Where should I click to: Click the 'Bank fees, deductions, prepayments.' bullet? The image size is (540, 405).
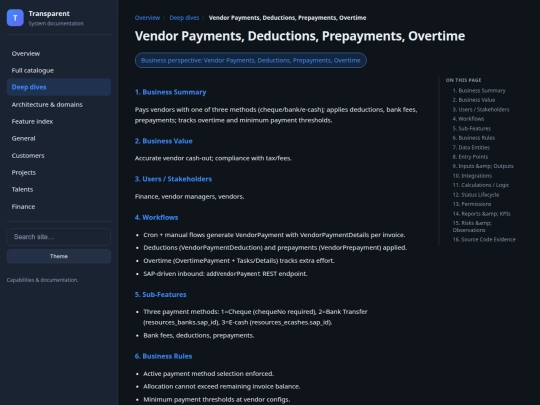199,335
